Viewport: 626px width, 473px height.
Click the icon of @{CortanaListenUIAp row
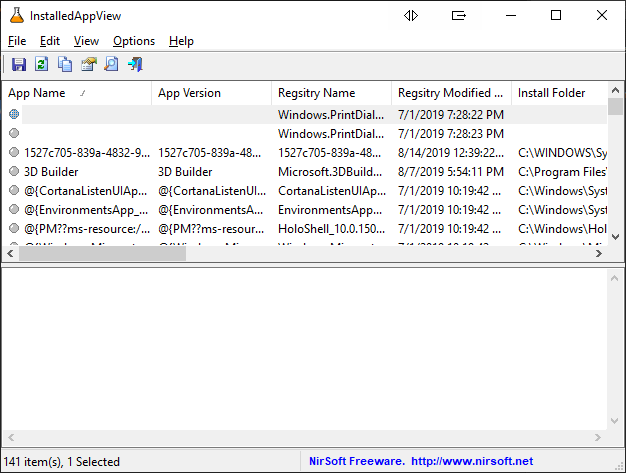click(x=14, y=190)
